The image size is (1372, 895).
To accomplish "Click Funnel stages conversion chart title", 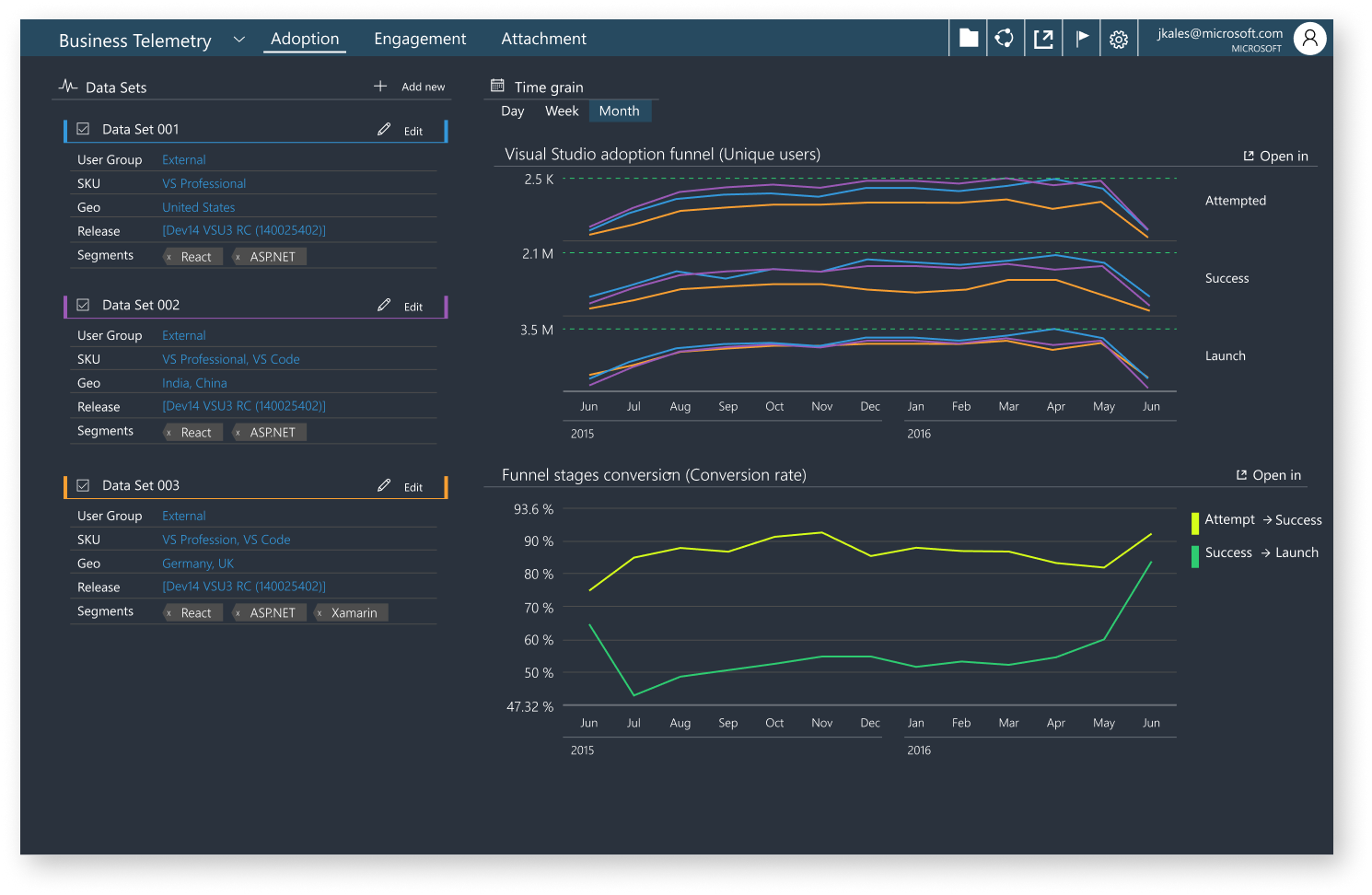I will pyautogui.click(x=654, y=475).
